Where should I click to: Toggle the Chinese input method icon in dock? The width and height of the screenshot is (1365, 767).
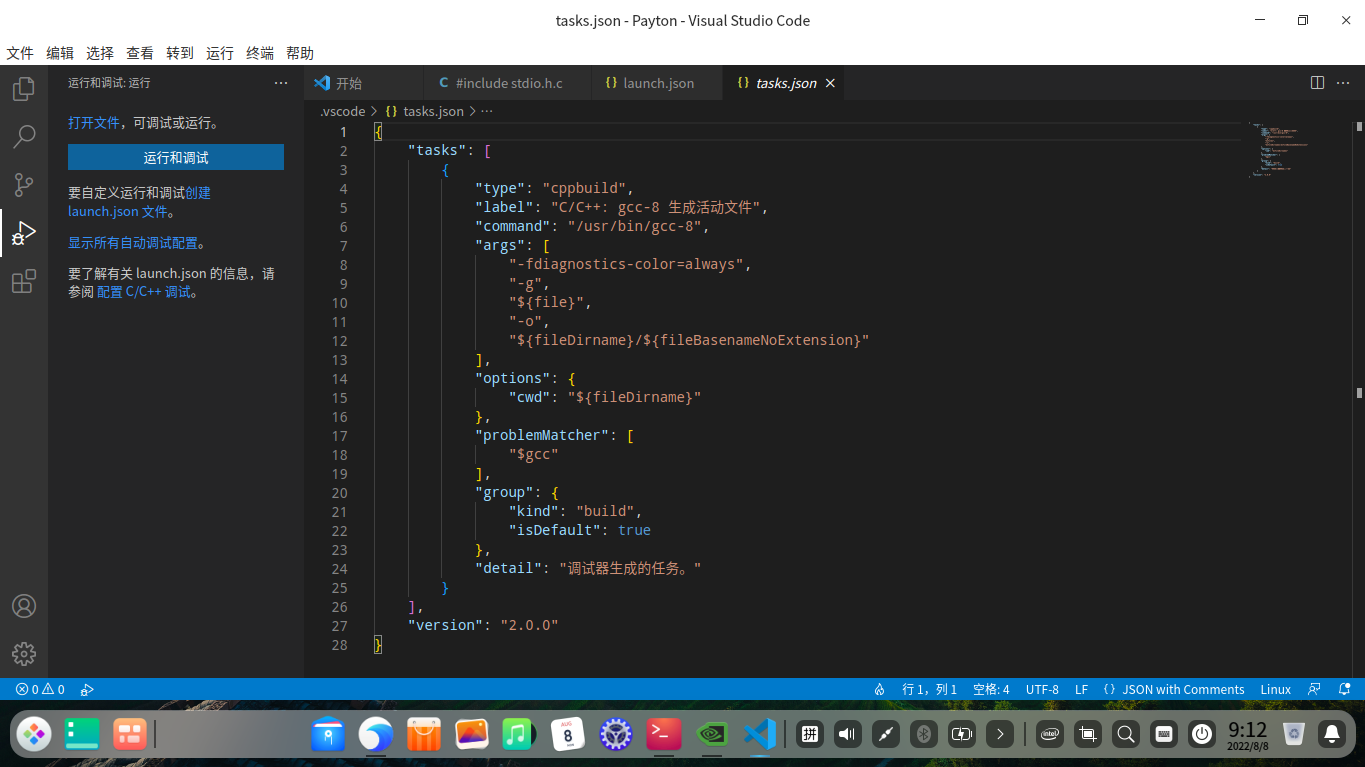coord(810,735)
